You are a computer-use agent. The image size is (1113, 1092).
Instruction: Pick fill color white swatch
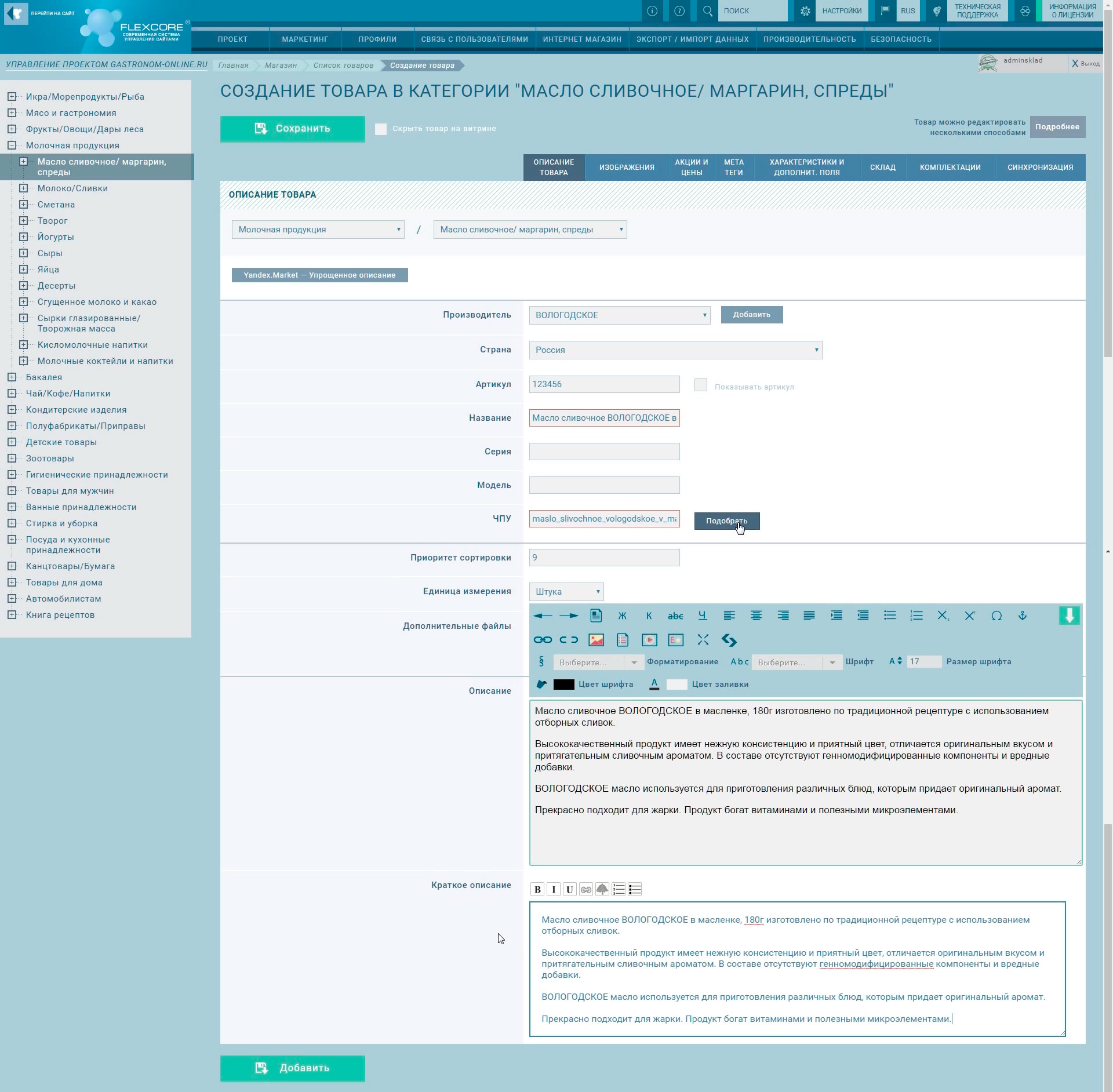677,685
